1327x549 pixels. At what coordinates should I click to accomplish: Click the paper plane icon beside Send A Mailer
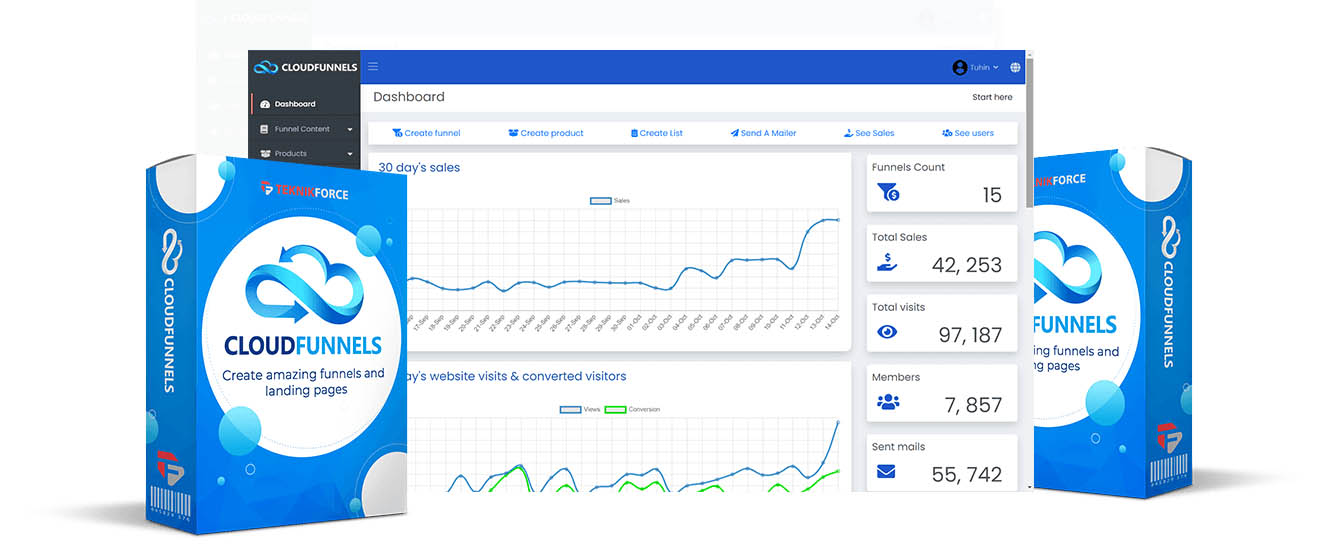[734, 133]
